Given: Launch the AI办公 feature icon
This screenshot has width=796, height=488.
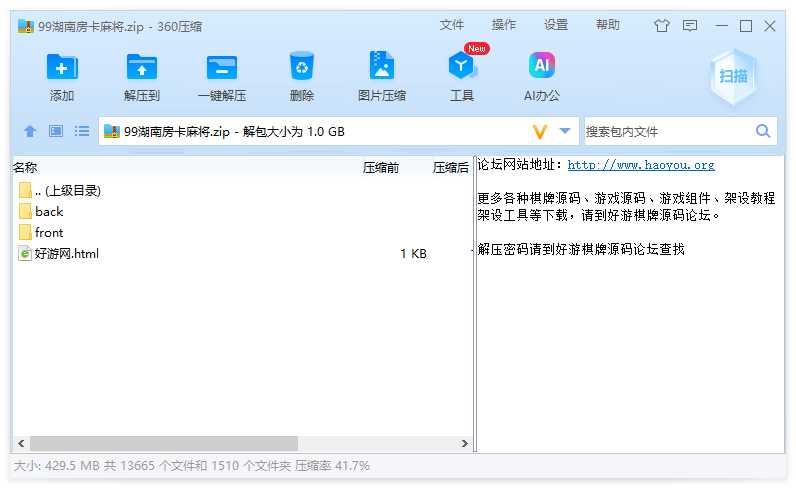Looking at the screenshot, I should [x=542, y=65].
